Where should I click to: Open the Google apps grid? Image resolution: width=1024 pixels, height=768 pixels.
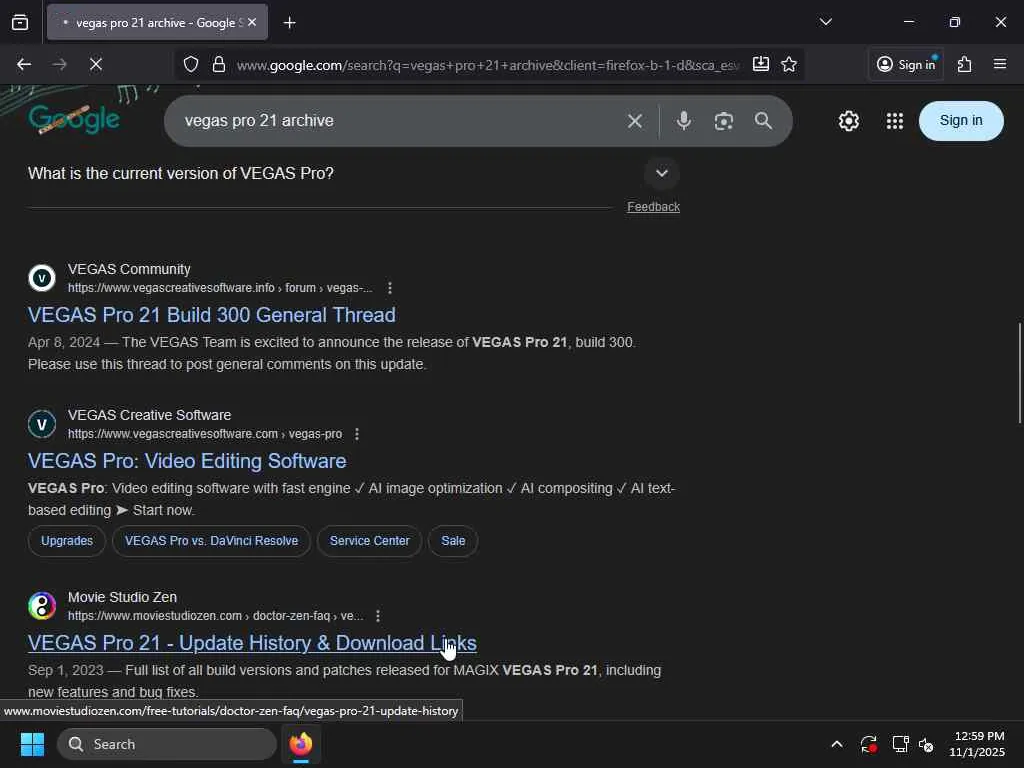895,121
